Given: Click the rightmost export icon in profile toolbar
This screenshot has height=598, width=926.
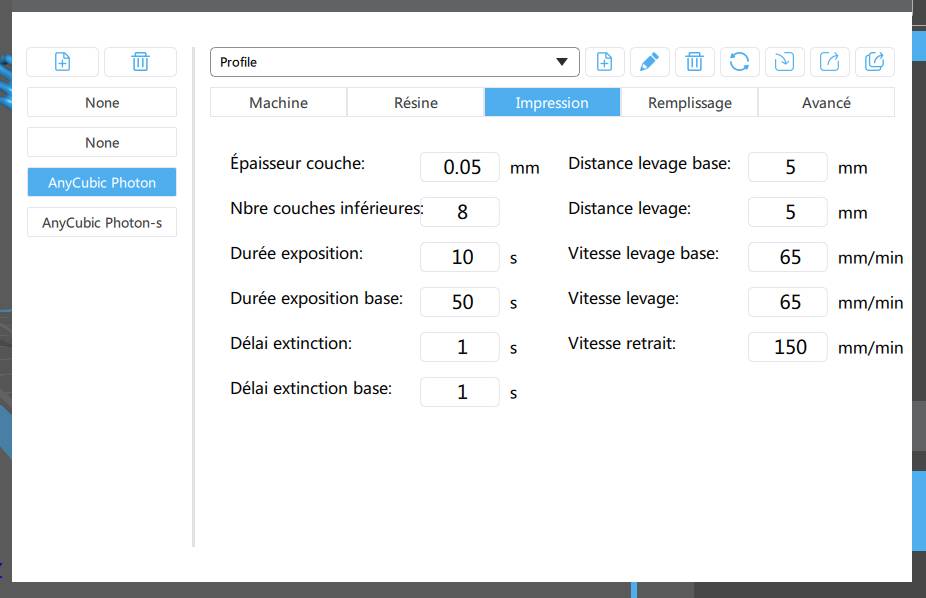Looking at the screenshot, I should click(x=874, y=62).
